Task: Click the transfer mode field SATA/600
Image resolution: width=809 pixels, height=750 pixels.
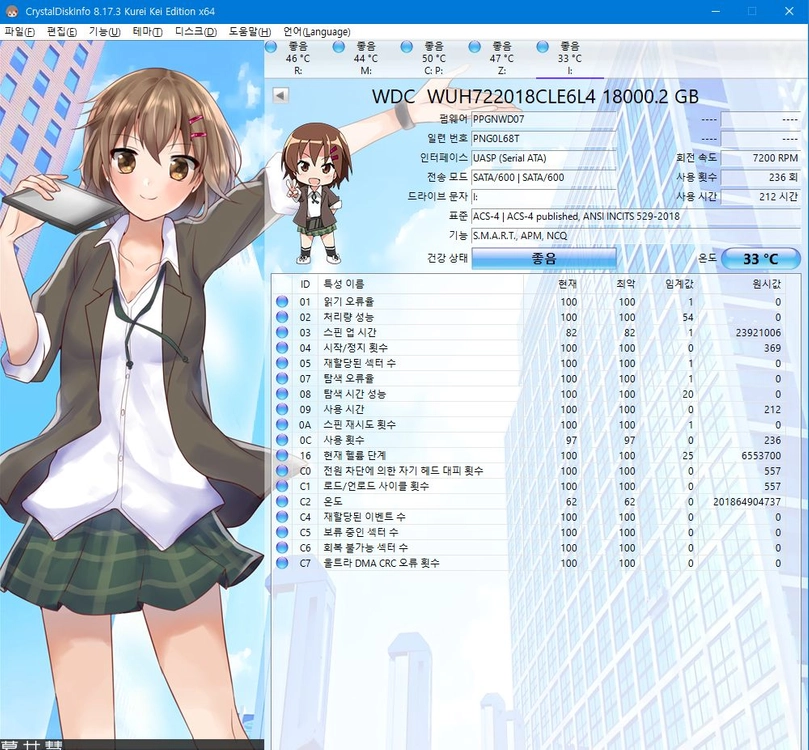Action: click(x=544, y=177)
